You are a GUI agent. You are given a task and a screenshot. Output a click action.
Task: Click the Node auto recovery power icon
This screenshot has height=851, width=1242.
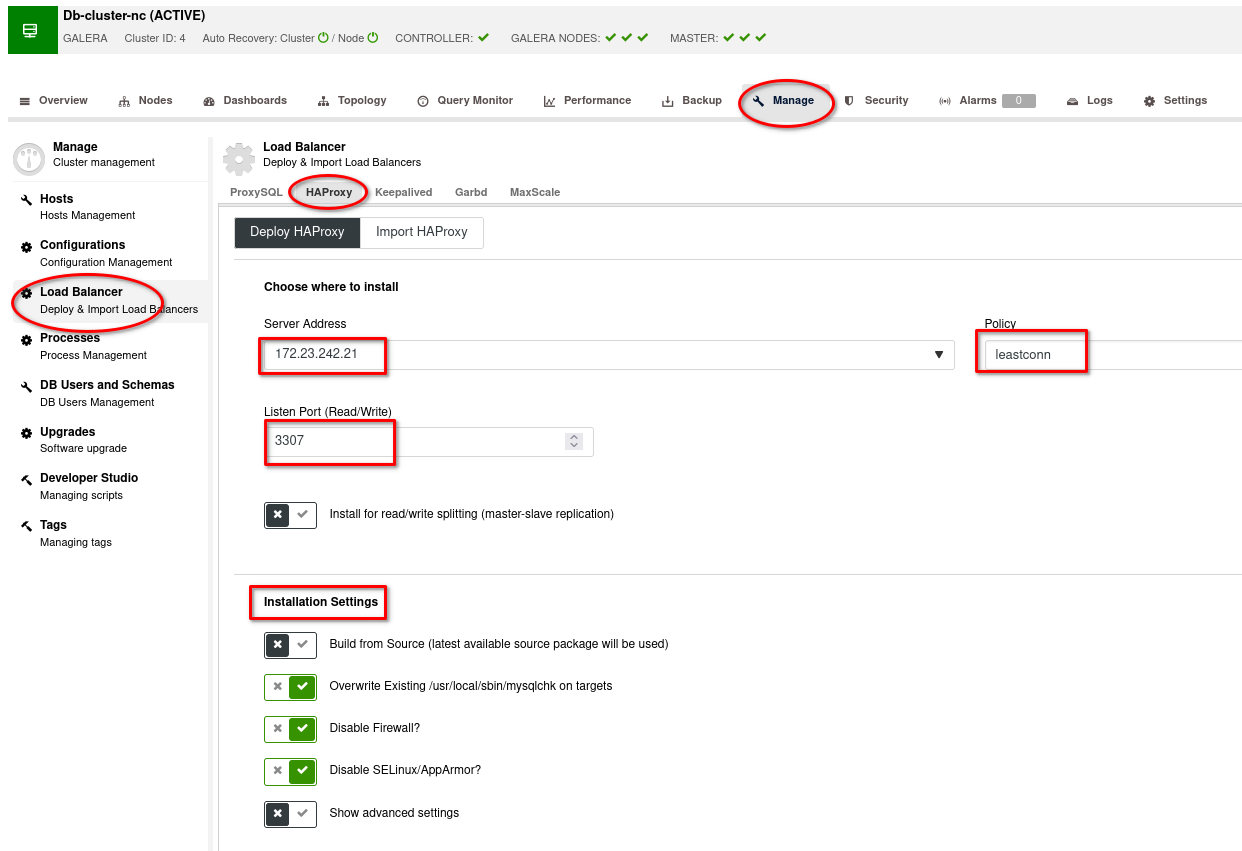tap(373, 38)
